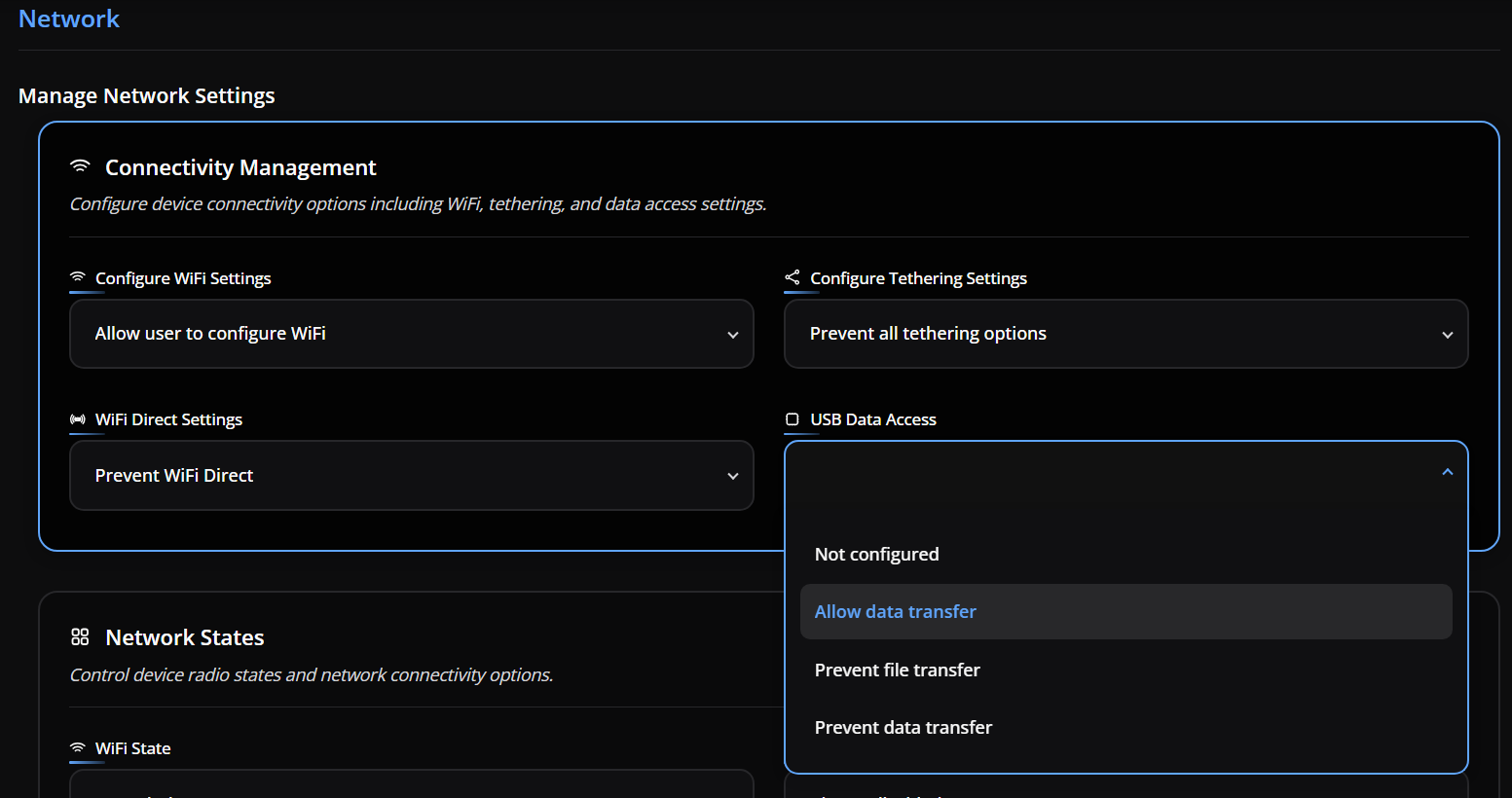The width and height of the screenshot is (1512, 798).
Task: Click the broadcast icon beside WiFi Direct Settings
Action: (78, 419)
